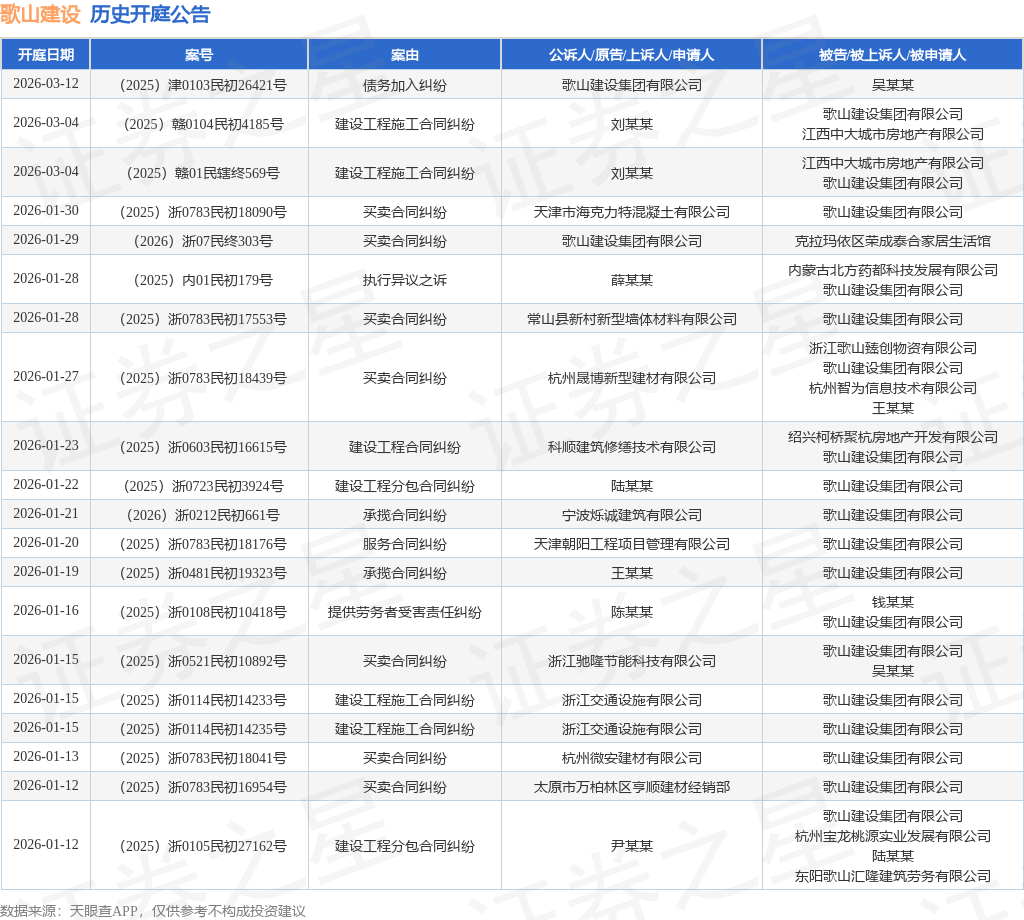Viewport: 1024px width, 920px height.
Task: Click defendant 绍兴柯桥聚杭房地产开发有限公司
Action: 893,437
